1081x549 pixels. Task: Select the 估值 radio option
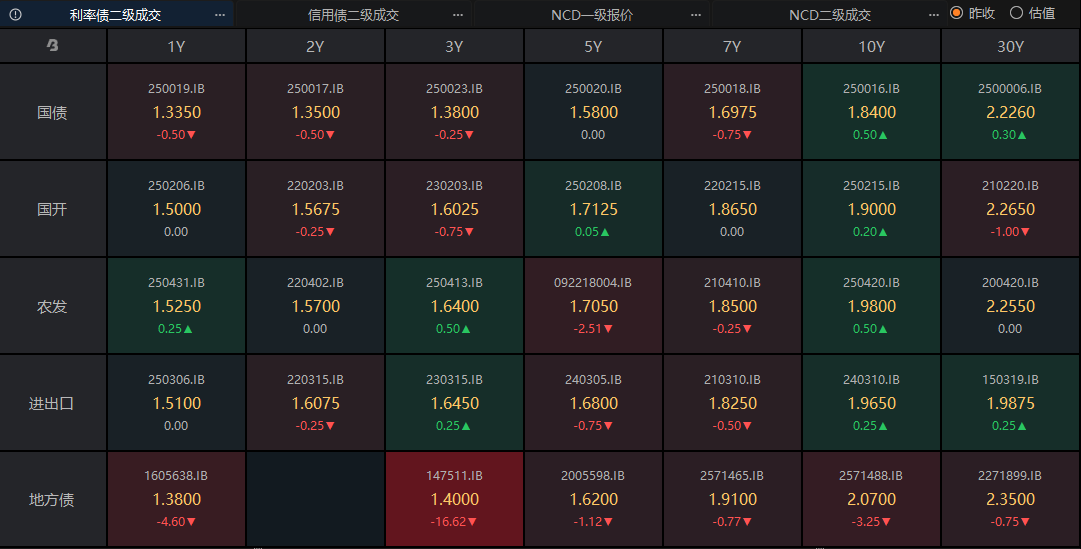[1017, 13]
